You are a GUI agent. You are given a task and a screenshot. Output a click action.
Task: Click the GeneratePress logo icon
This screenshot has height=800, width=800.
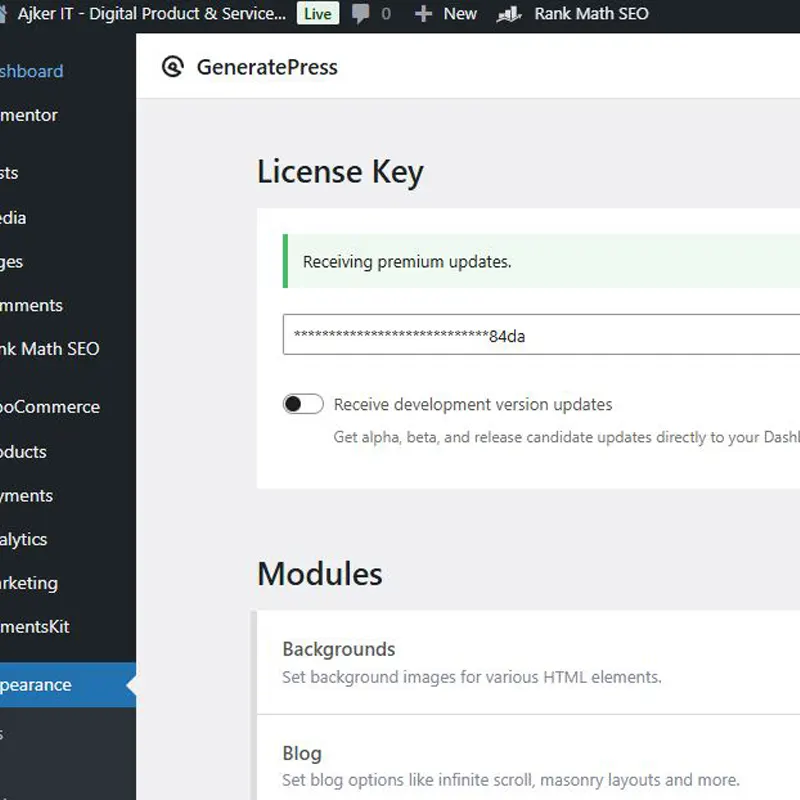click(x=172, y=67)
